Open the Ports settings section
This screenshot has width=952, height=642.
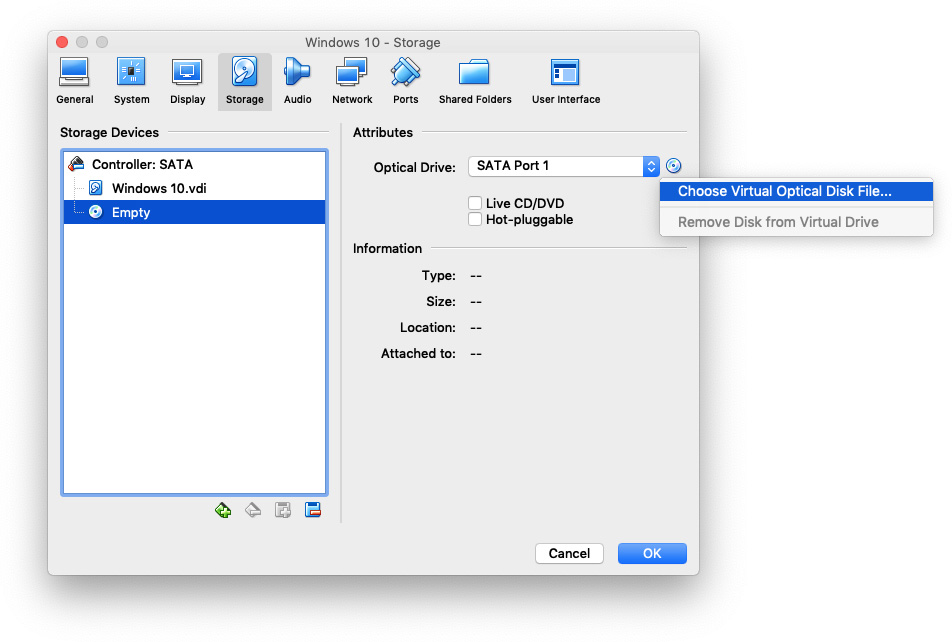pyautogui.click(x=405, y=81)
